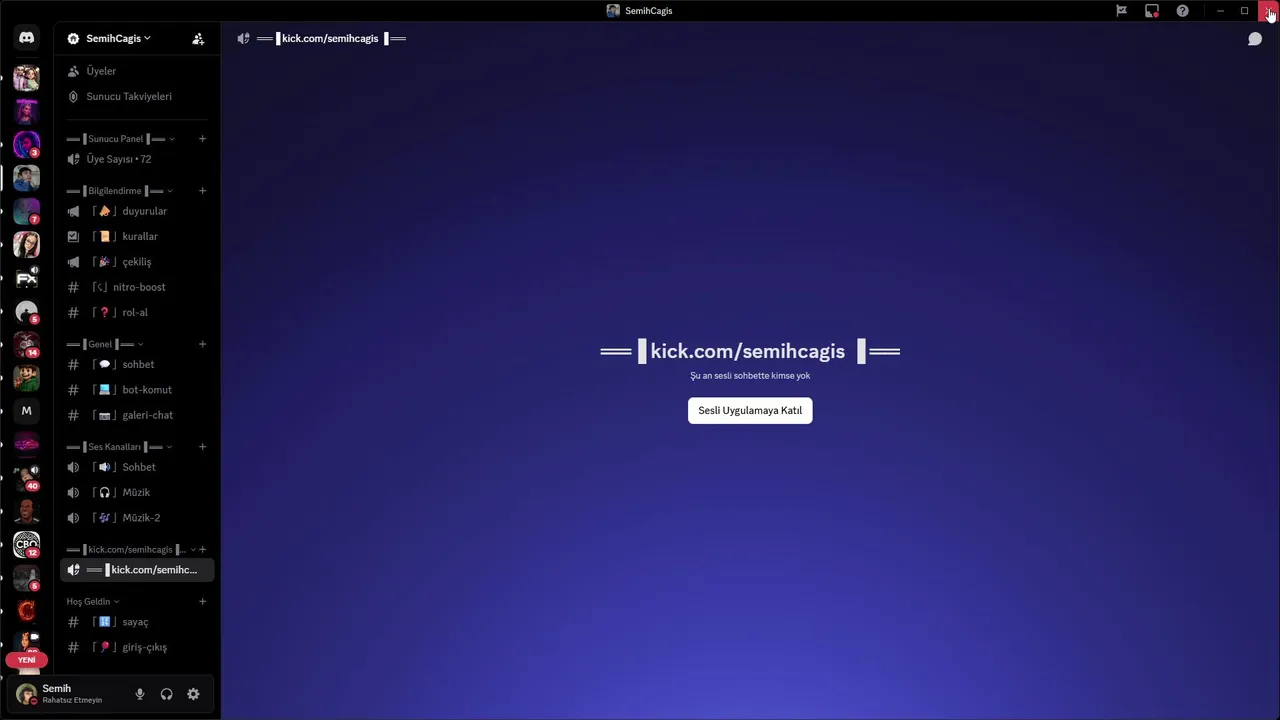
Task: Collapse kick.com/semihcagis category in sidebar
Action: click(130, 550)
